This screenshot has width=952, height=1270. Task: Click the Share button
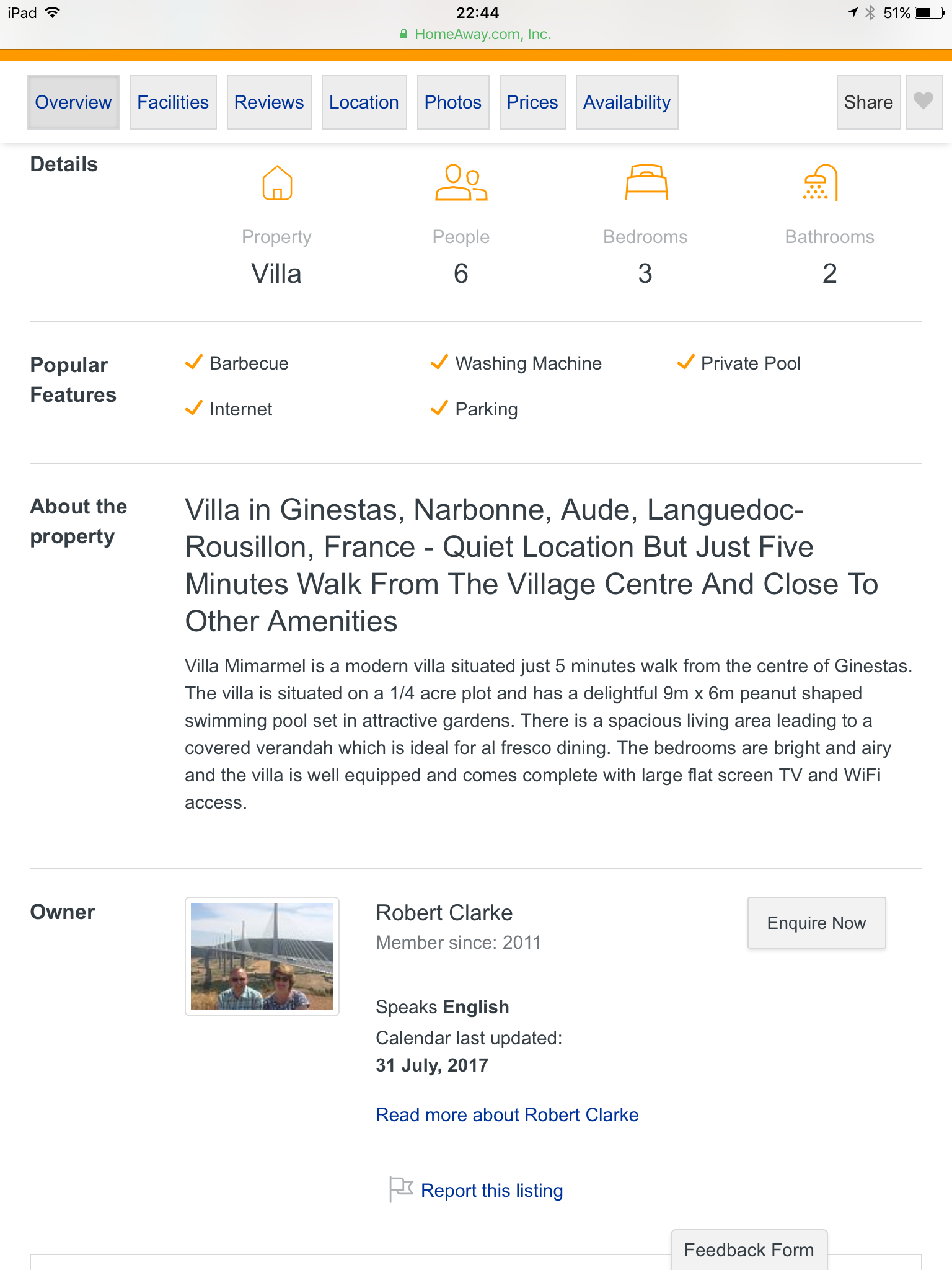tap(868, 102)
